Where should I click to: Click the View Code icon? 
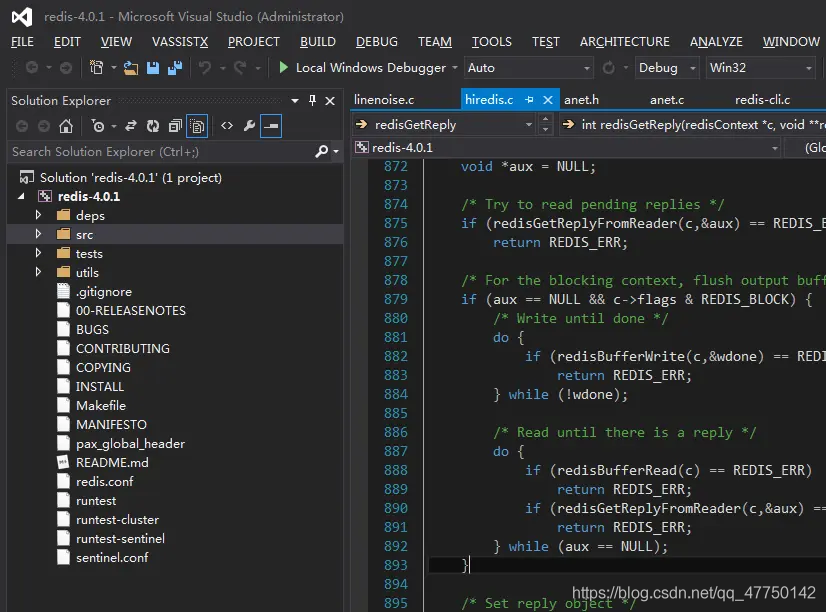(x=227, y=126)
